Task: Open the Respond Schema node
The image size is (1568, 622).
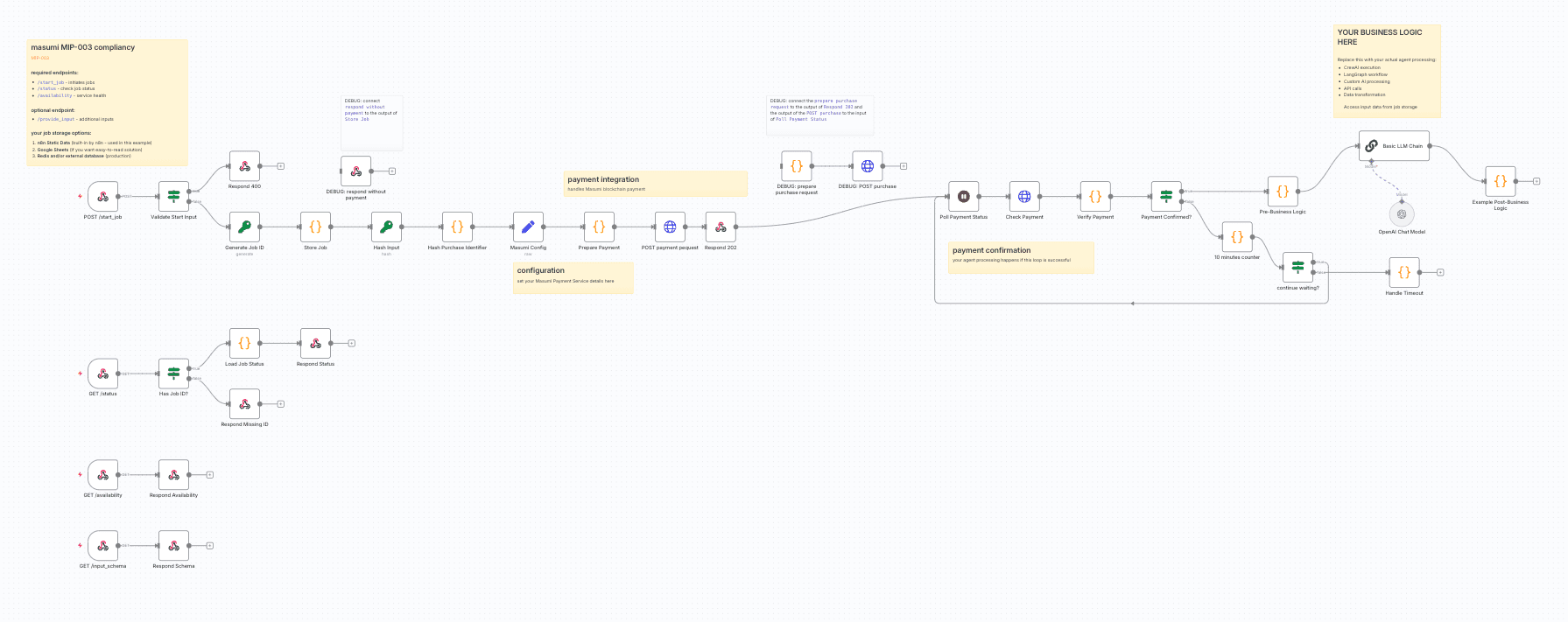Action: pos(173,546)
